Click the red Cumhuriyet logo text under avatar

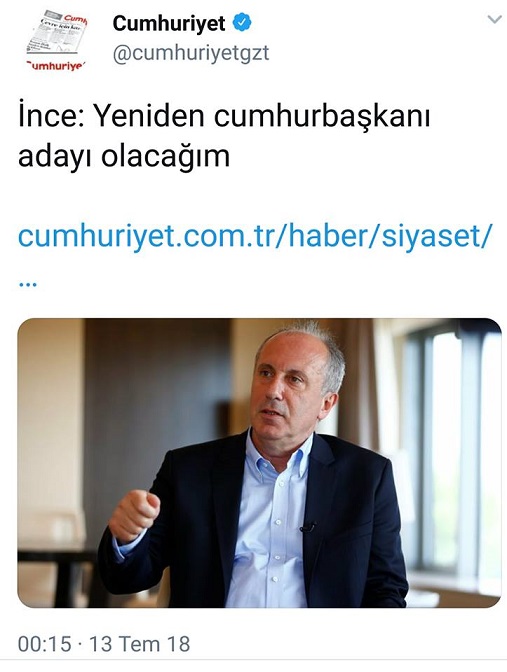[x=56, y=66]
